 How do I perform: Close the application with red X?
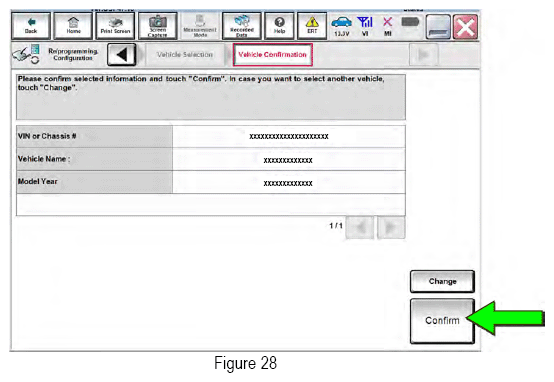(465, 27)
